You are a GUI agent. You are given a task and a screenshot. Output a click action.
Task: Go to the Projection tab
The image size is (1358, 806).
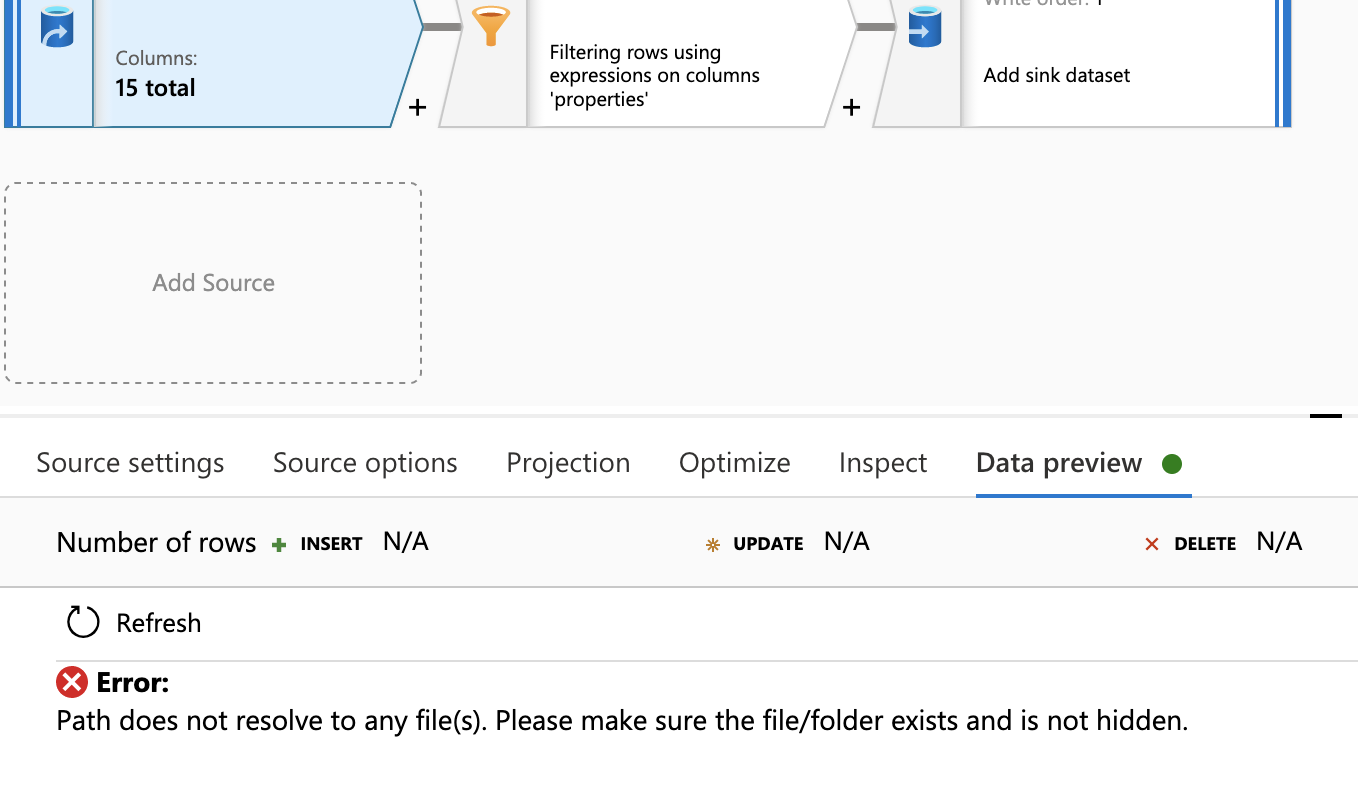pos(568,463)
